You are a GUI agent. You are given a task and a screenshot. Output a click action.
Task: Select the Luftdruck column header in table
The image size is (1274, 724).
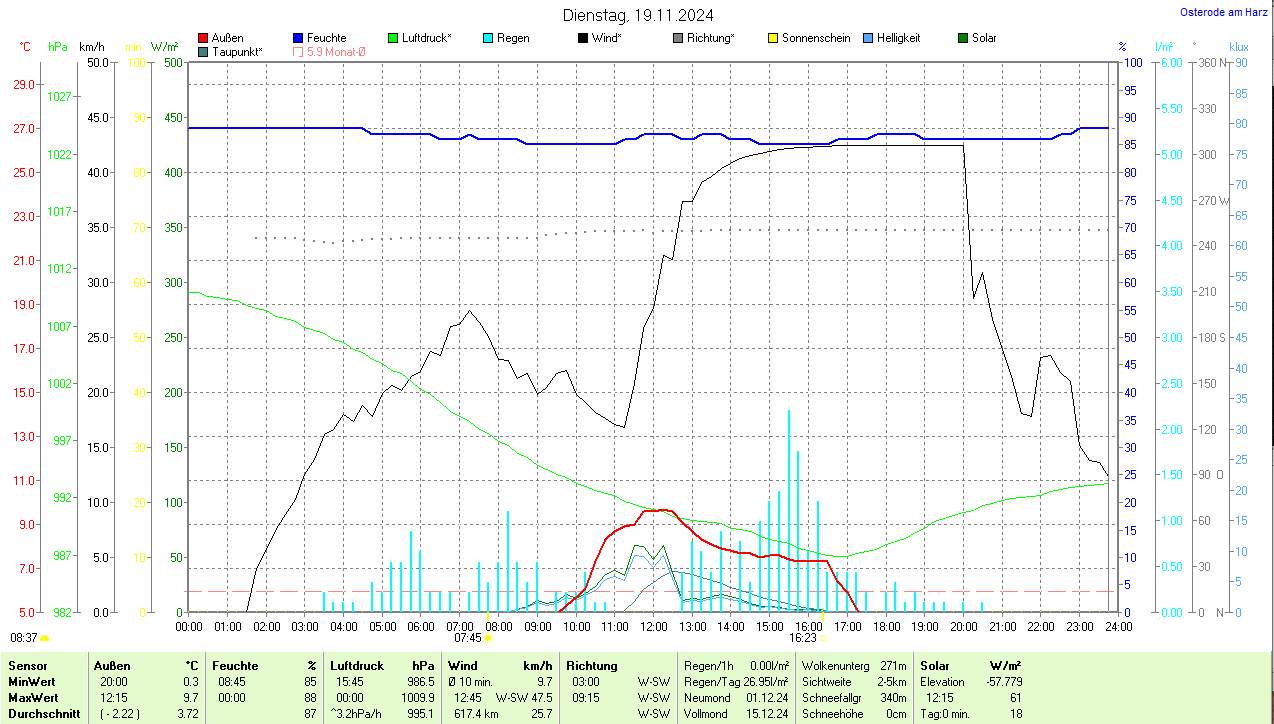pyautogui.click(x=357, y=665)
